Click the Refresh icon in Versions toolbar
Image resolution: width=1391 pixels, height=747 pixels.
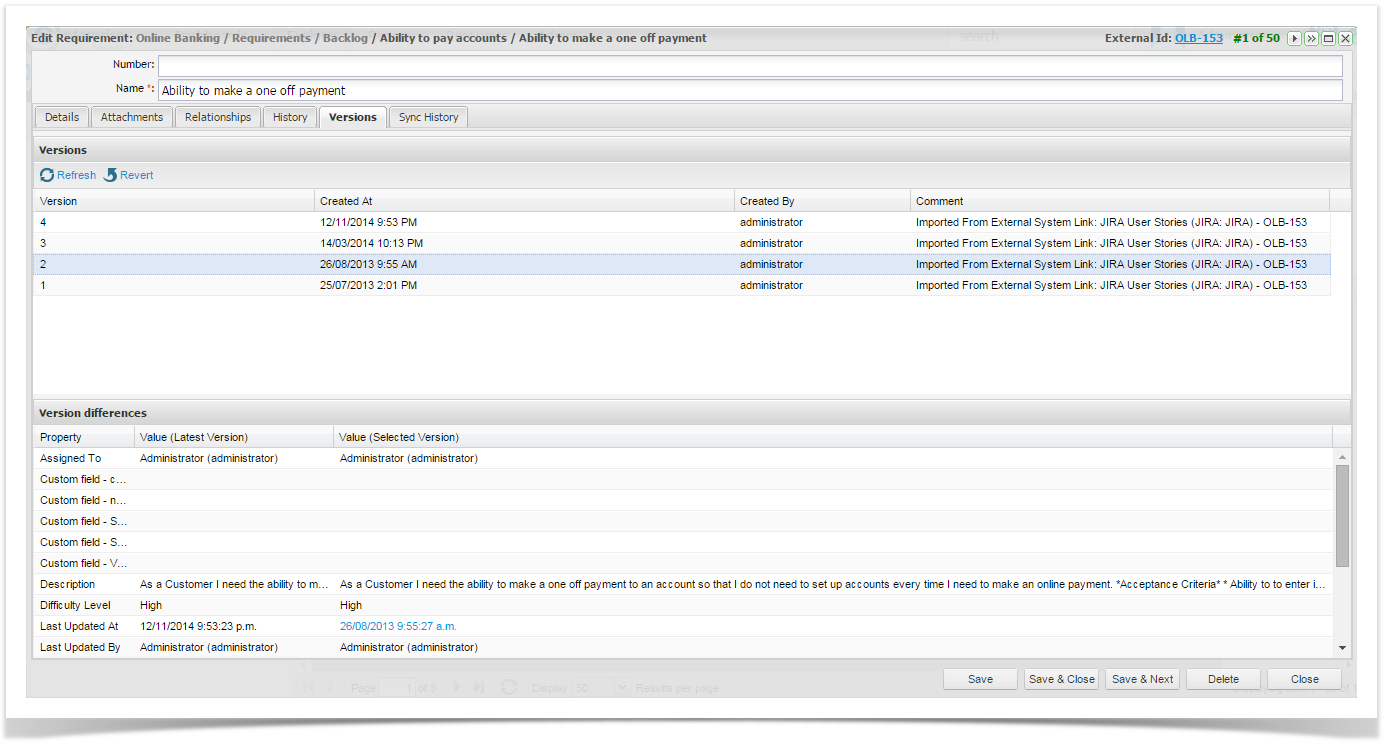pos(47,176)
